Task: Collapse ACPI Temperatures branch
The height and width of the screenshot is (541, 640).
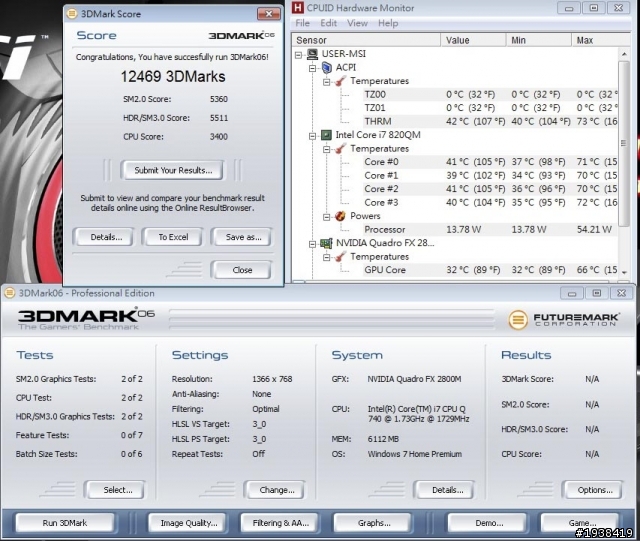Action: [327, 82]
